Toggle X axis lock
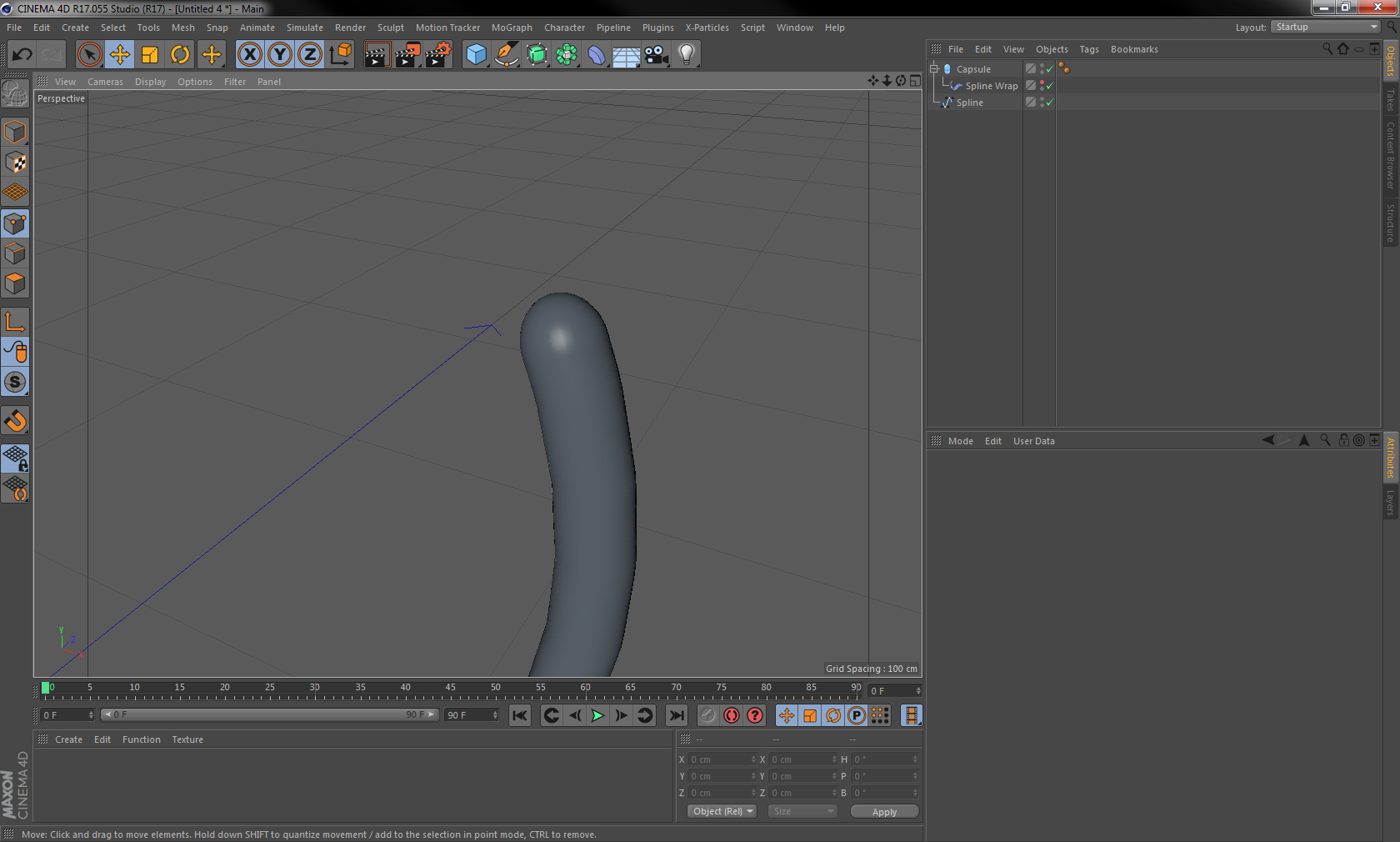The height and width of the screenshot is (842, 1400). pos(249,55)
